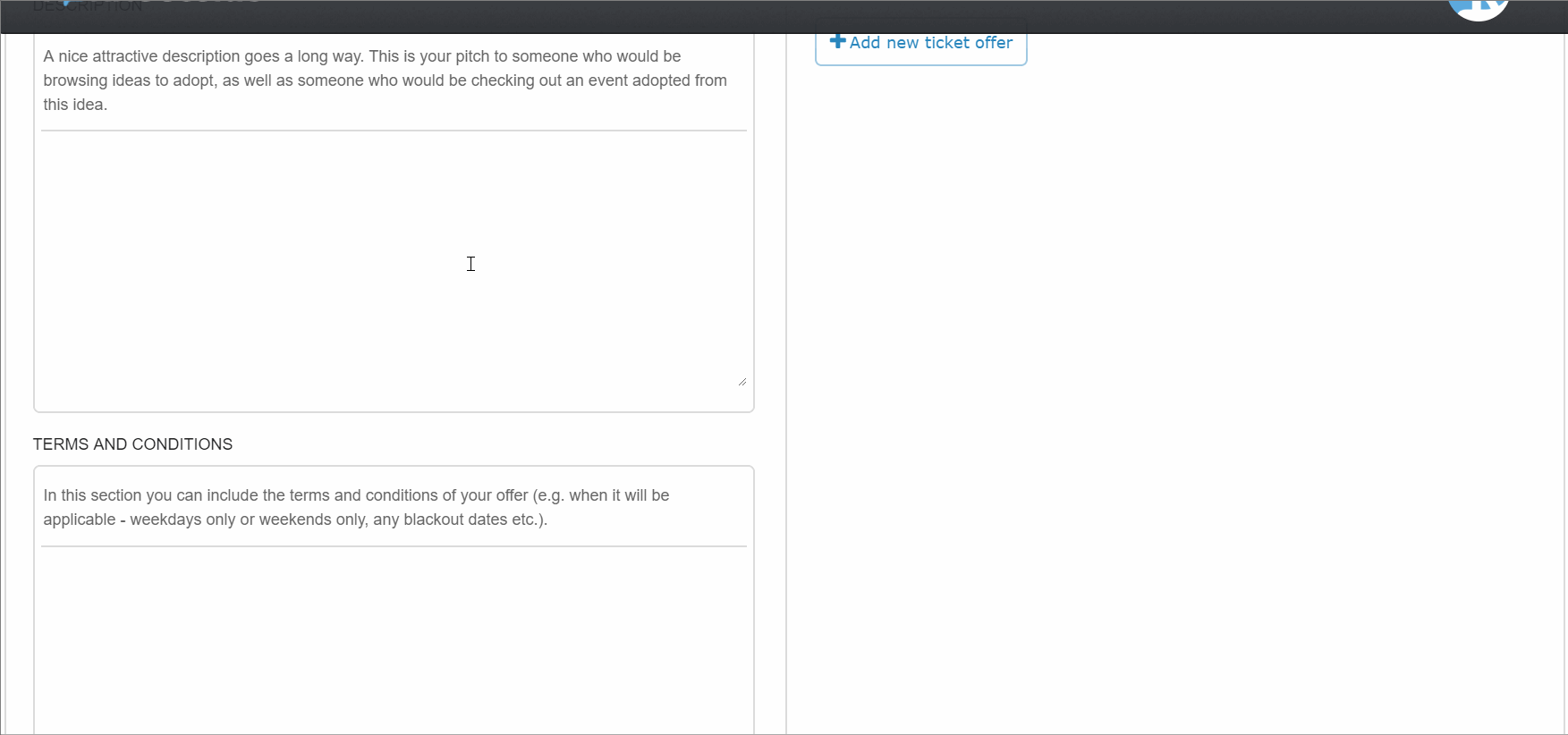This screenshot has width=1568, height=735.
Task: Click the partly hidden DESCRIPTION label in header
Action: (88, 7)
